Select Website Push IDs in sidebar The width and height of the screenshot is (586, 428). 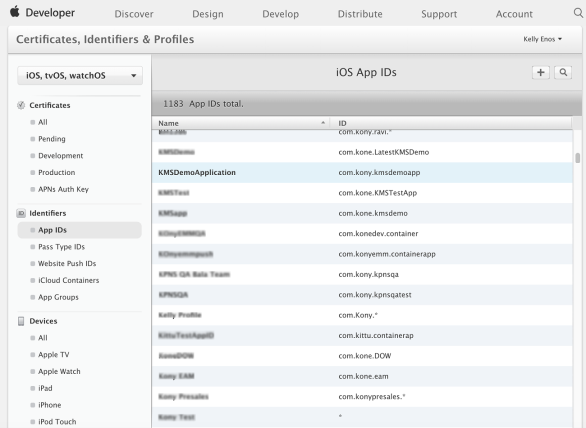click(67, 264)
